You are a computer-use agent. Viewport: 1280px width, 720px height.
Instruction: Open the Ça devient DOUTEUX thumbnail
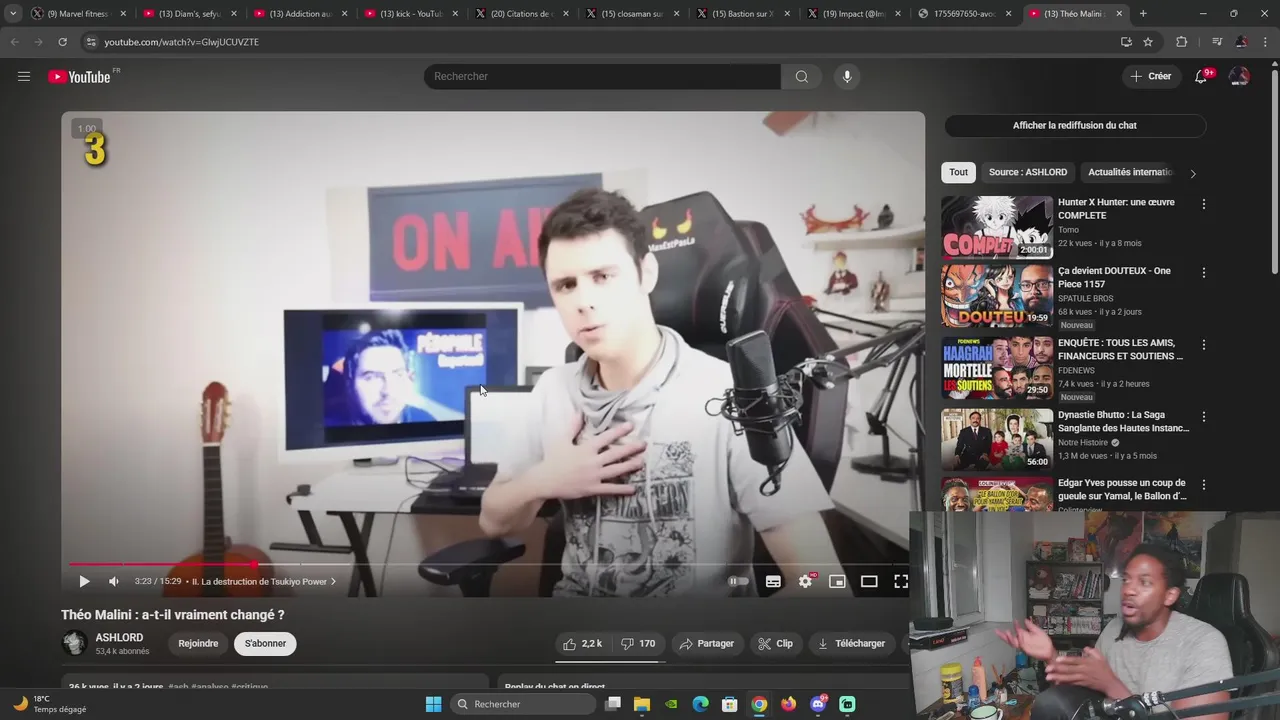click(x=997, y=296)
